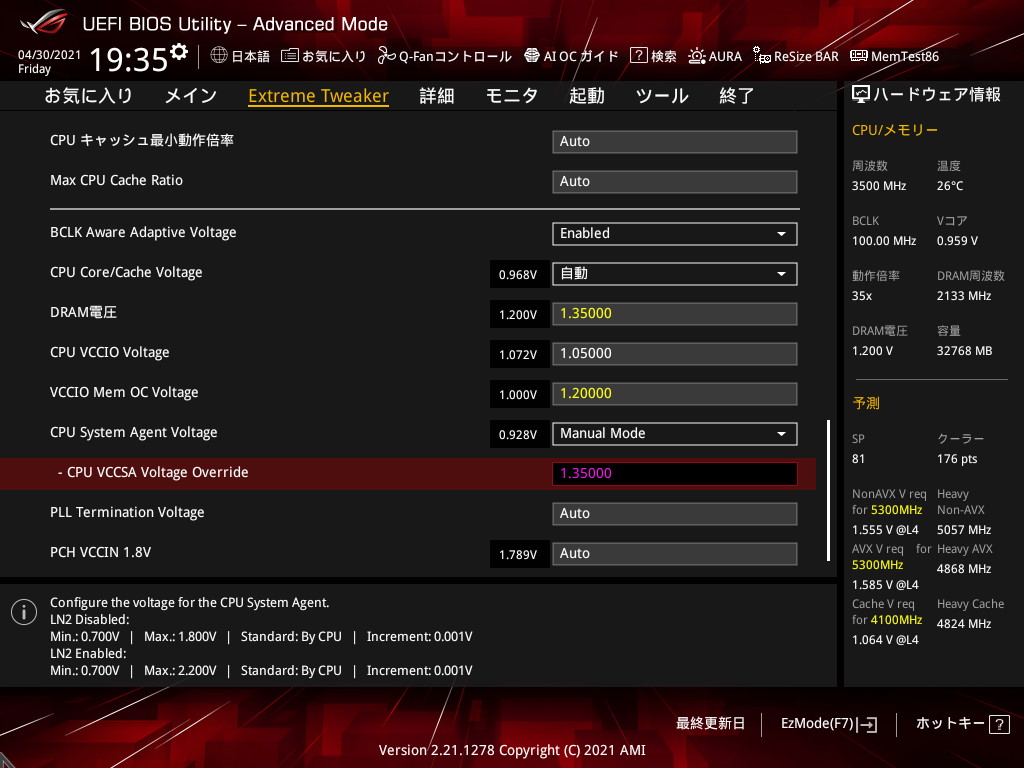
Task: Click the search question mark icon
Action: click(638, 56)
